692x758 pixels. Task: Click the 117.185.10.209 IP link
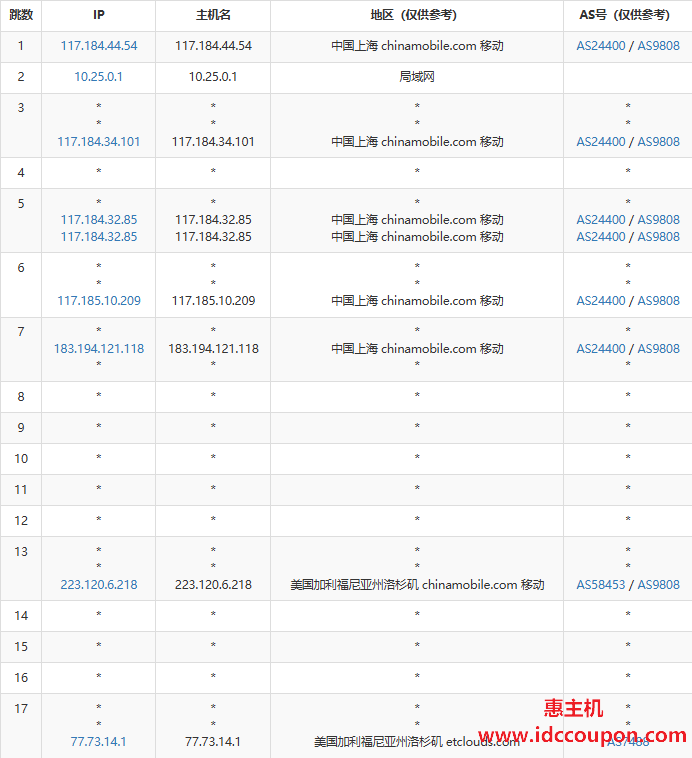[99, 301]
